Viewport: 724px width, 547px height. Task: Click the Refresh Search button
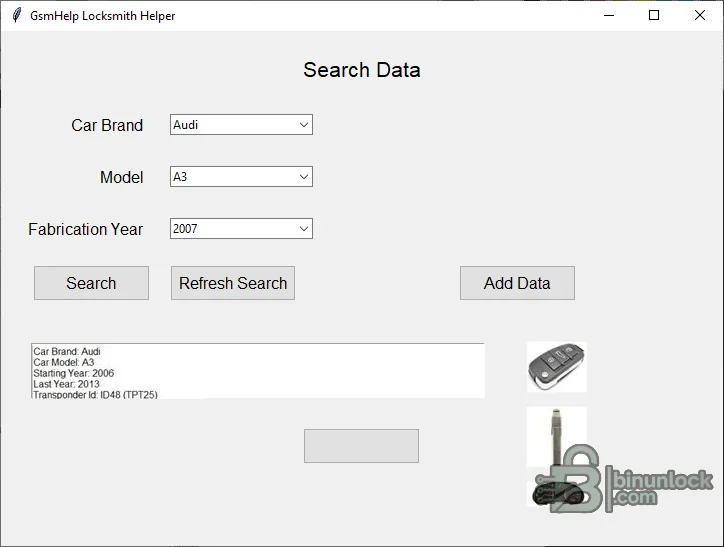pos(233,283)
